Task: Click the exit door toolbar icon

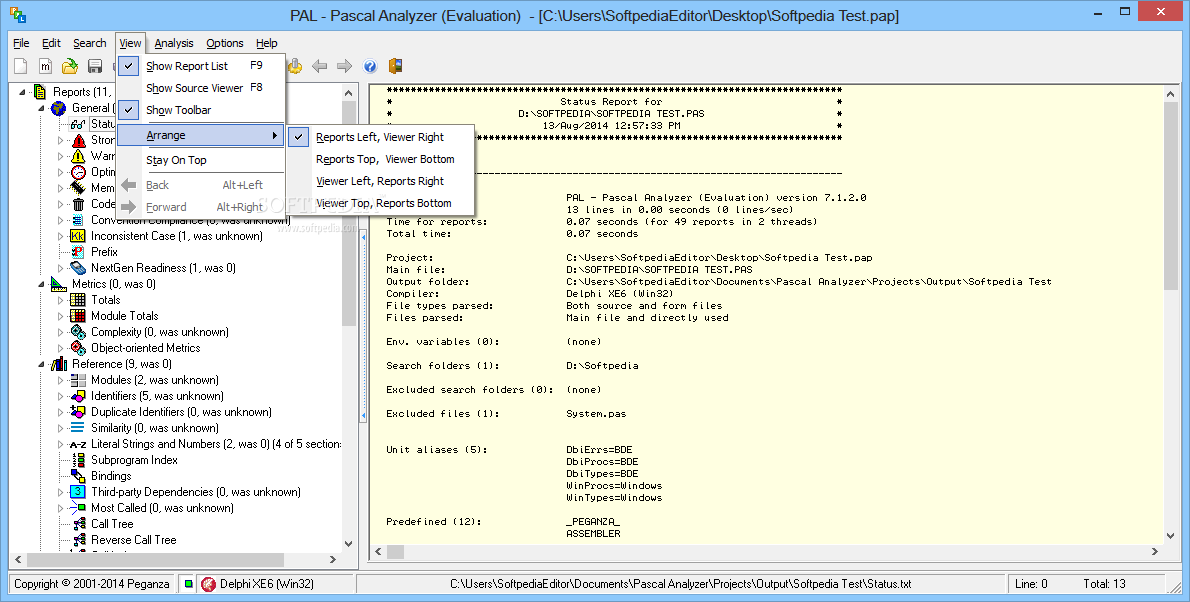Action: tap(395, 66)
